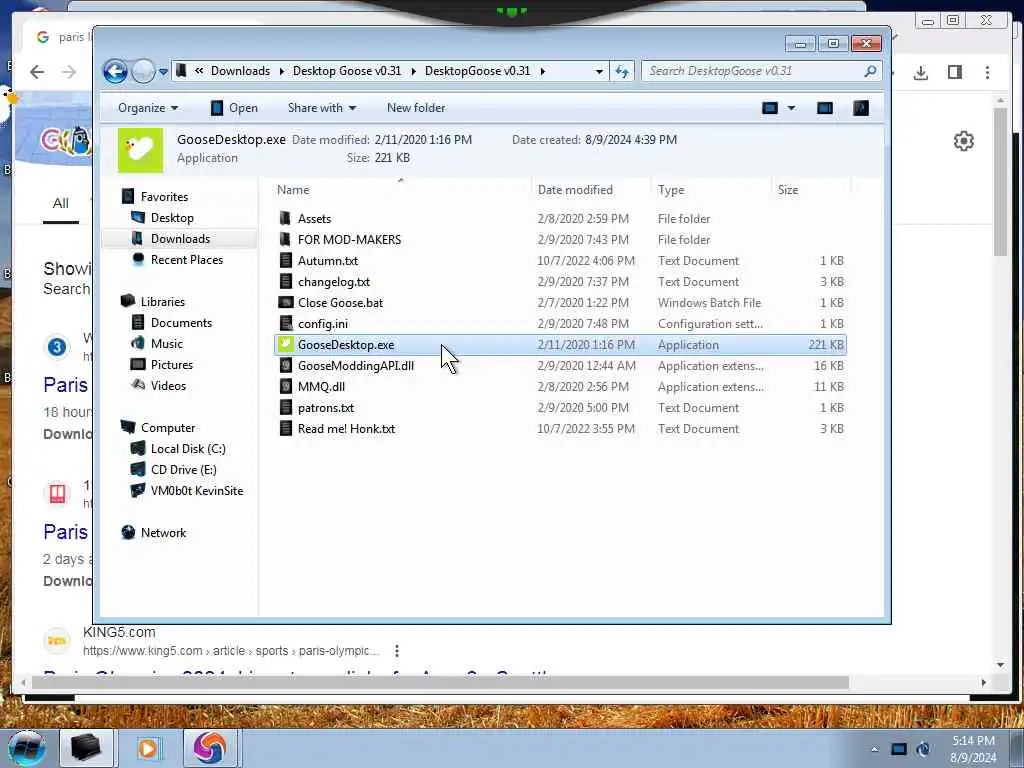The height and width of the screenshot is (768, 1024).
Task: Click Libraries in the navigation pane
Action: pyautogui.click(x=163, y=302)
